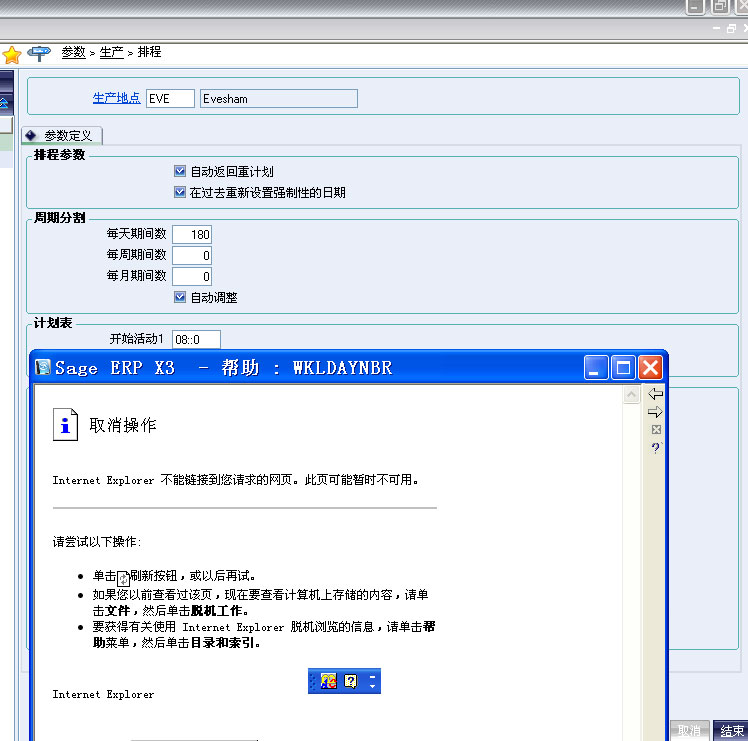Click the Evesham site name field

[279, 99]
